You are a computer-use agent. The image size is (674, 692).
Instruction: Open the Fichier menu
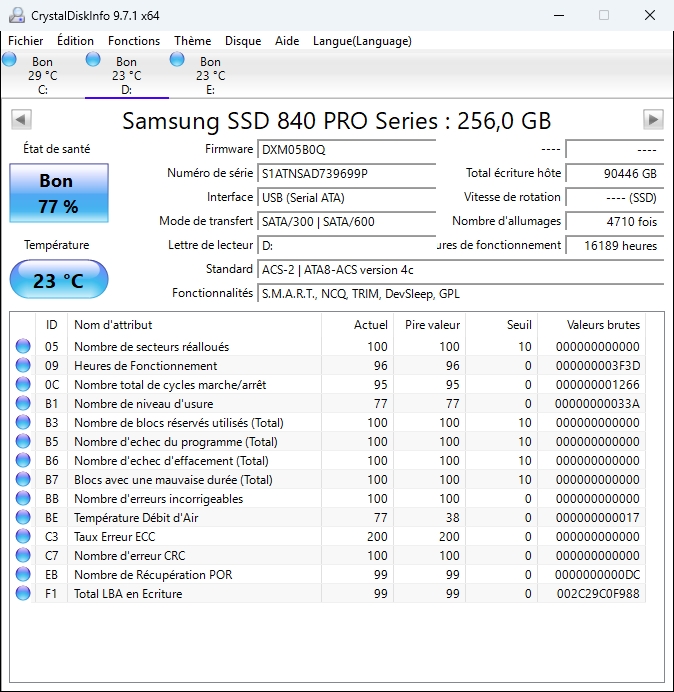pyautogui.click(x=26, y=41)
